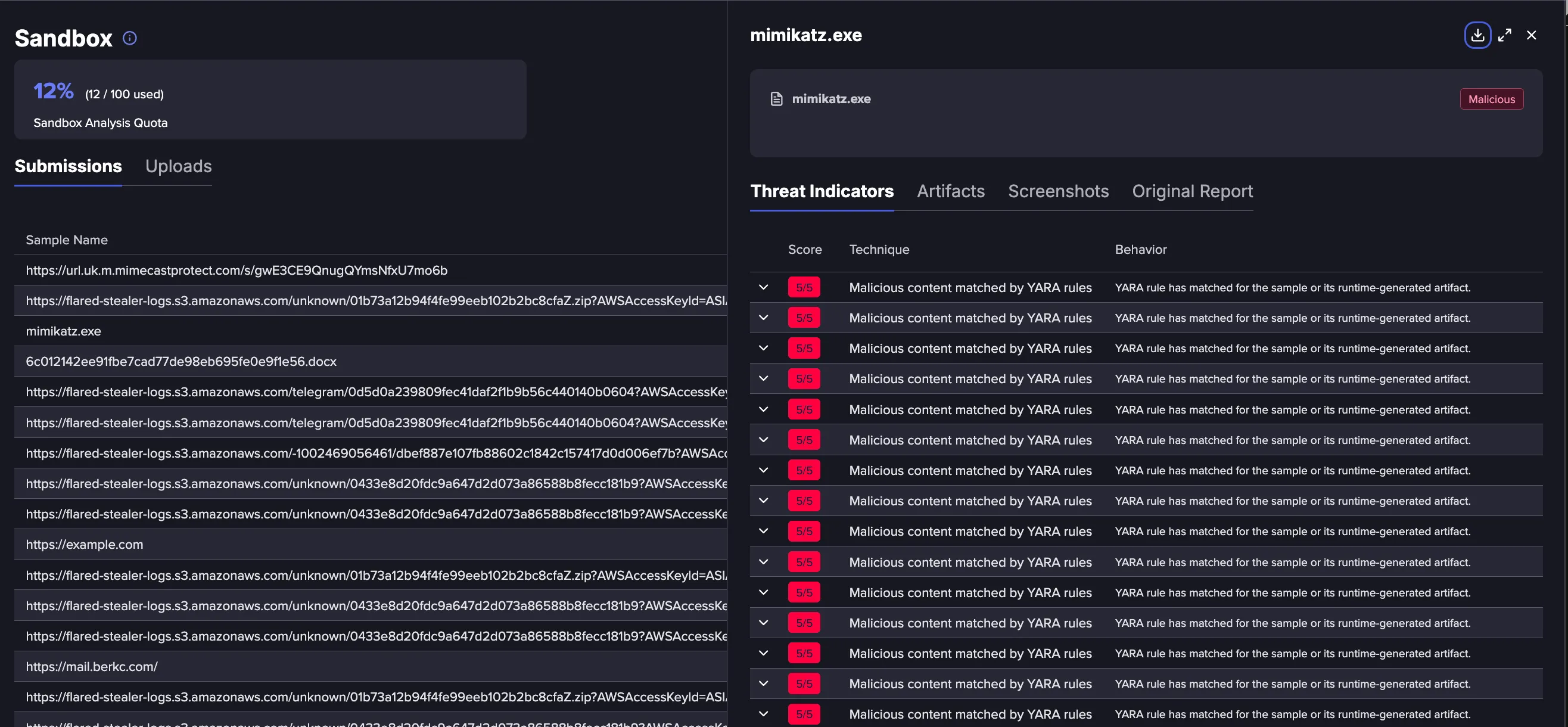The height and width of the screenshot is (727, 1568).
Task: Open the Threat Indicators tab
Action: [822, 191]
